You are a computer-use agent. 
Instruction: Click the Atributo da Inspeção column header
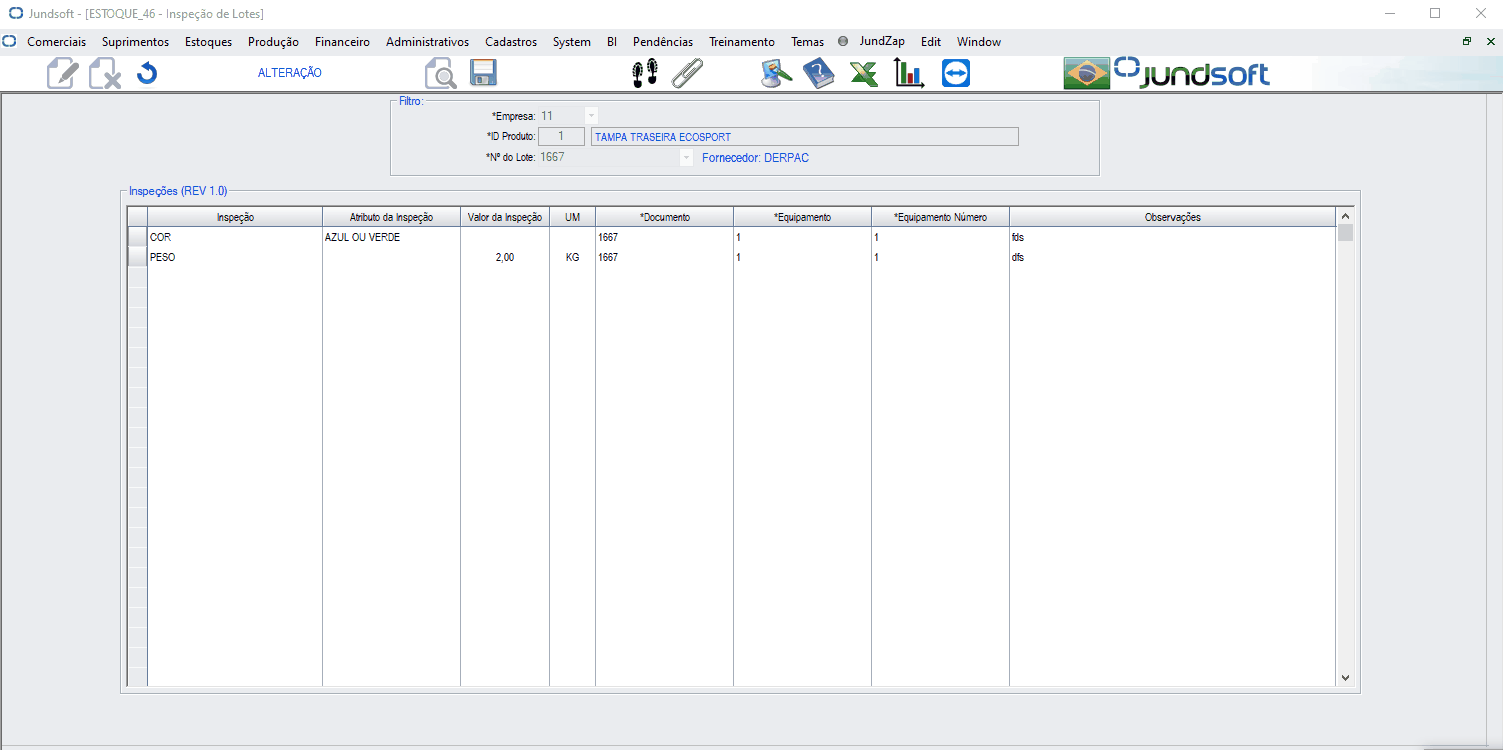point(391,217)
